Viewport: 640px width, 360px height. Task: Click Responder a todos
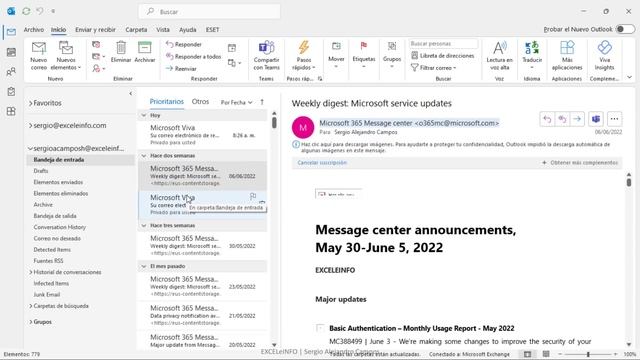tap(194, 57)
